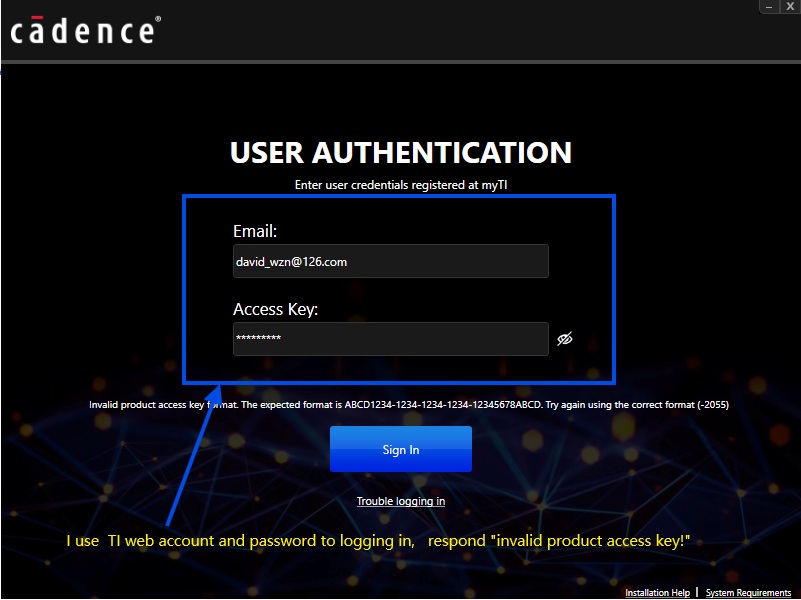This screenshot has height=600, width=801.
Task: Click the 'Enter user credentials registered at myTI' subtitle
Action: click(401, 185)
